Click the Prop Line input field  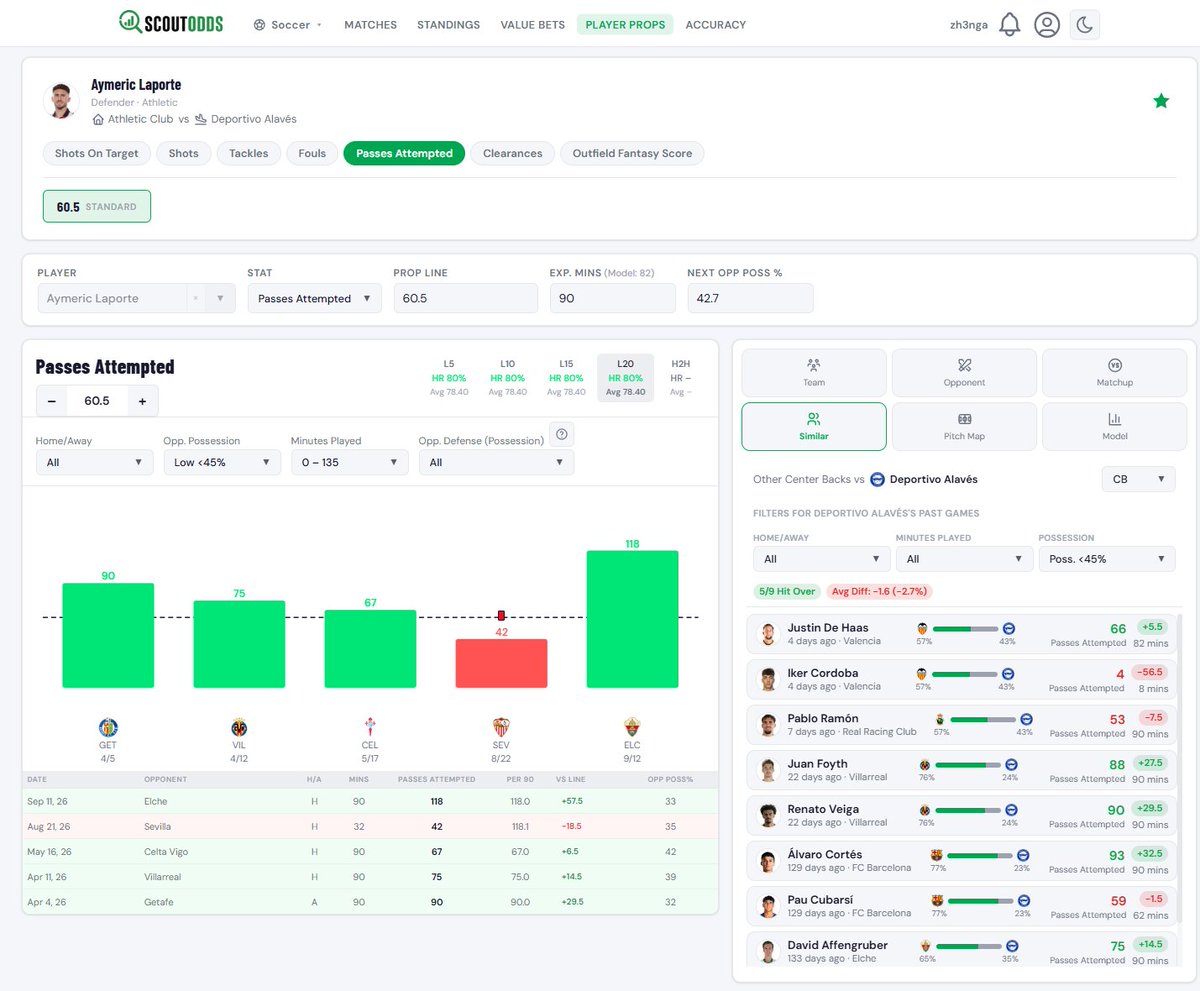coord(466,298)
